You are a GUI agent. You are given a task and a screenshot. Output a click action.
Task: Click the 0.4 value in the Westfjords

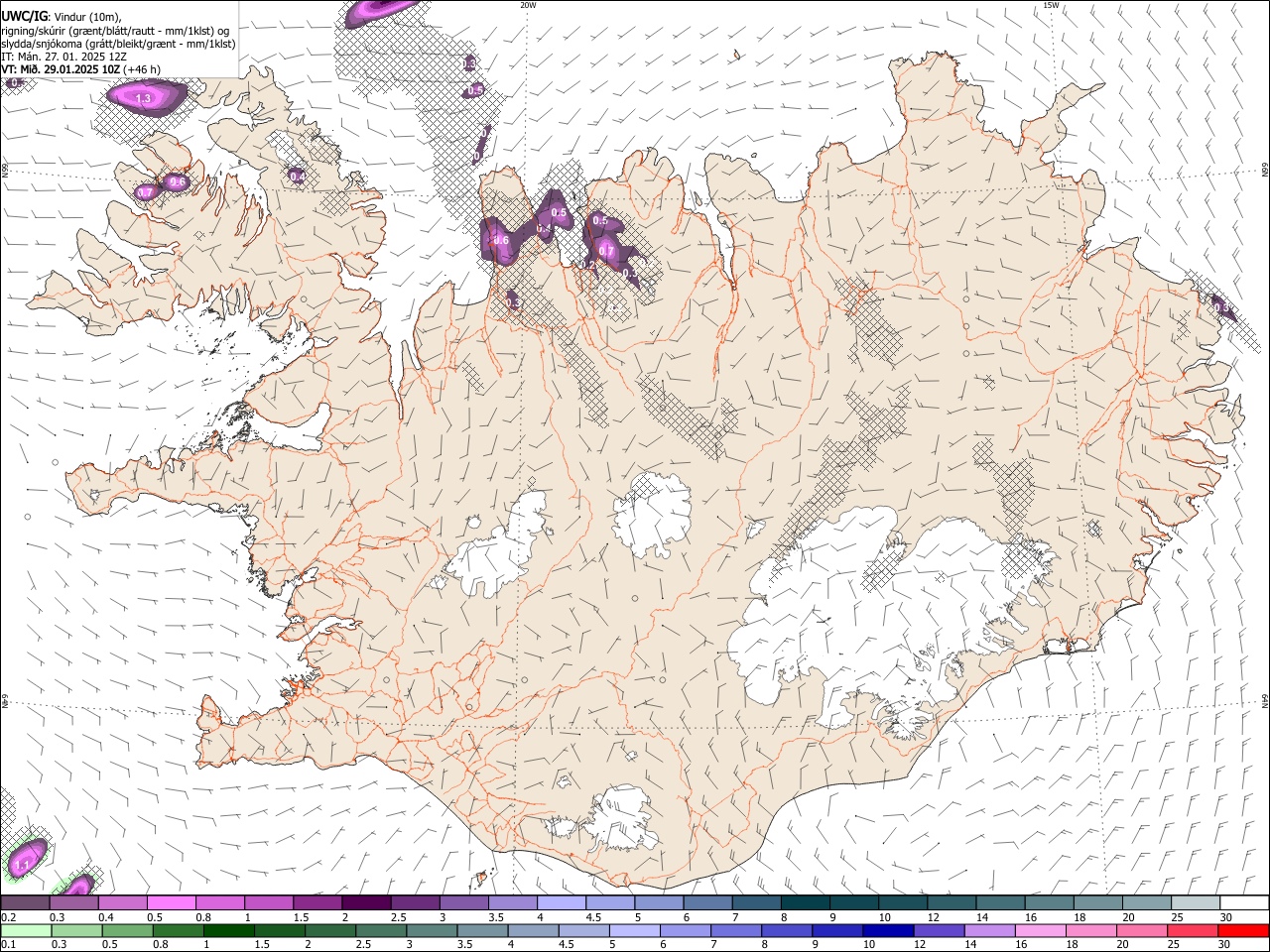tap(297, 176)
